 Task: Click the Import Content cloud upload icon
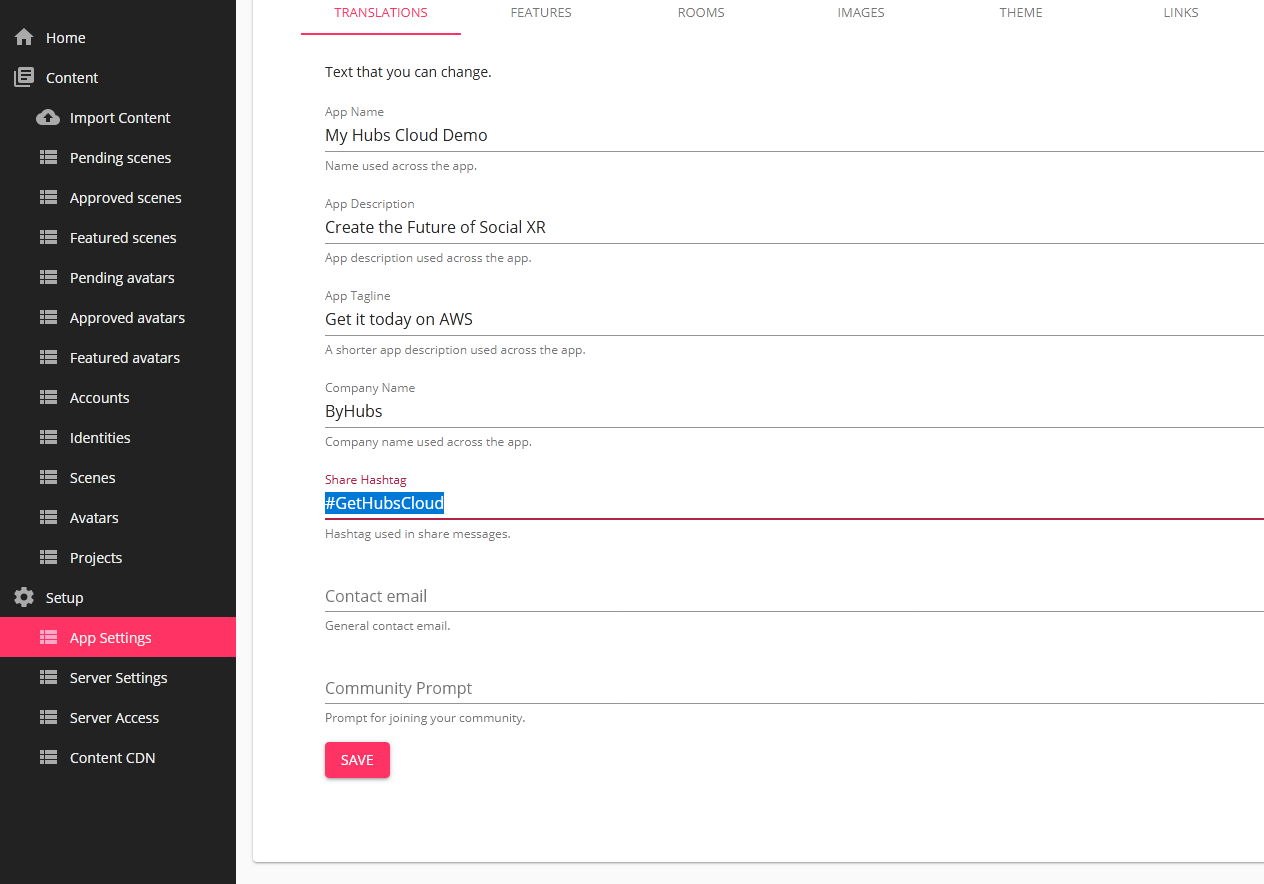coord(48,118)
